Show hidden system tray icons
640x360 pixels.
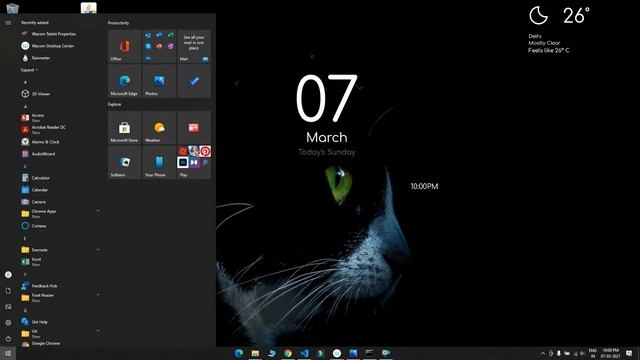tap(542, 353)
